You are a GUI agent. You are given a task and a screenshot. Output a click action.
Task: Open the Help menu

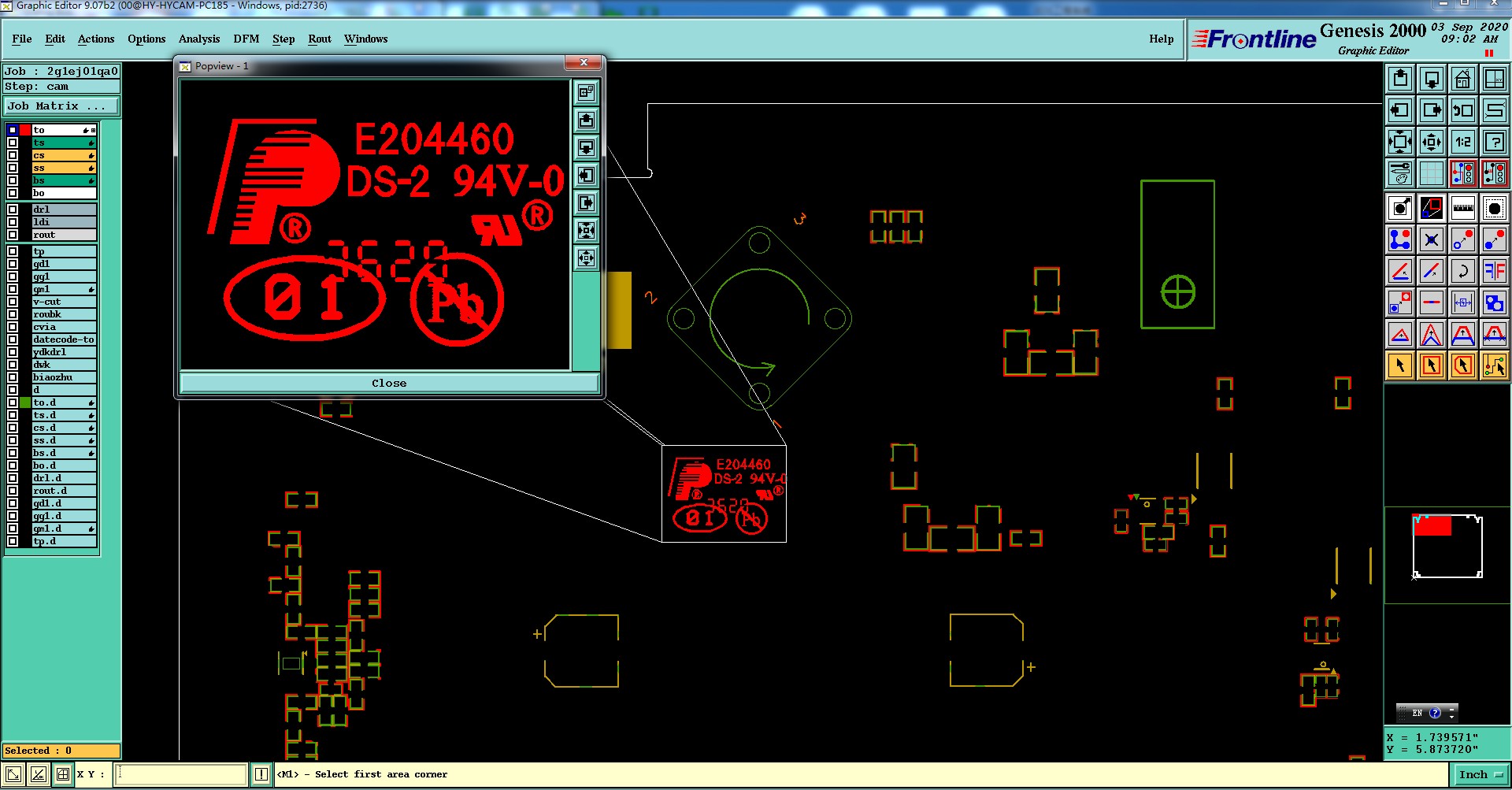coord(1161,39)
